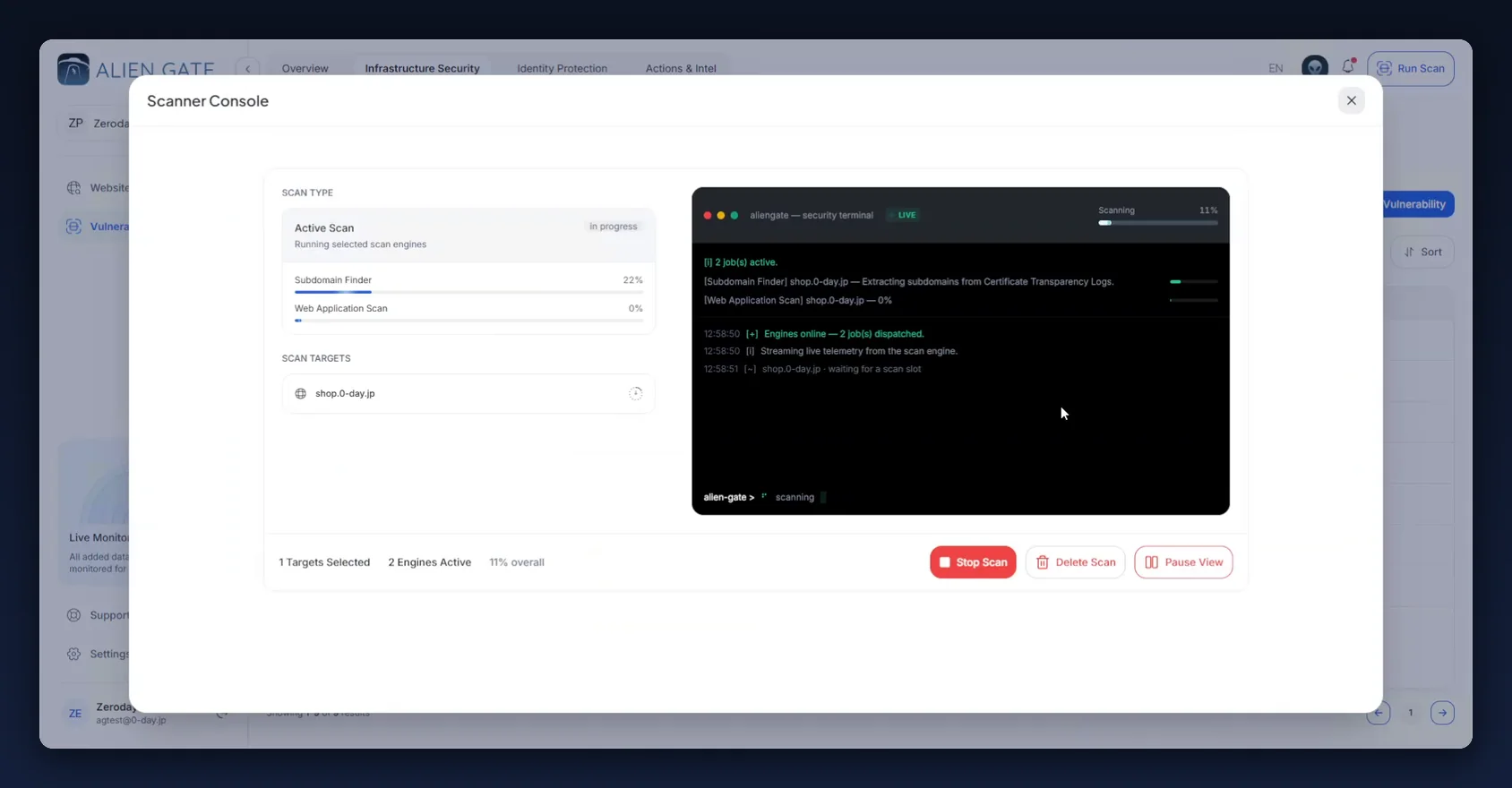Go to Actions & Intel tab

[681, 68]
